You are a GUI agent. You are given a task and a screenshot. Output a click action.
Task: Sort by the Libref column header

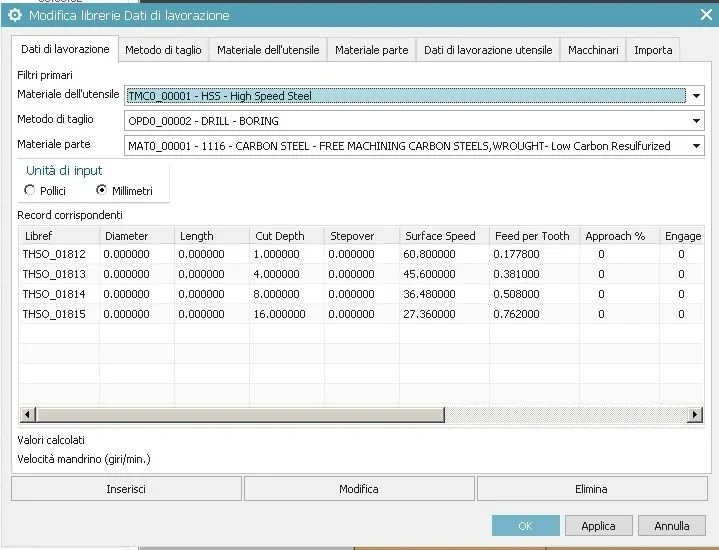pyautogui.click(x=59, y=236)
